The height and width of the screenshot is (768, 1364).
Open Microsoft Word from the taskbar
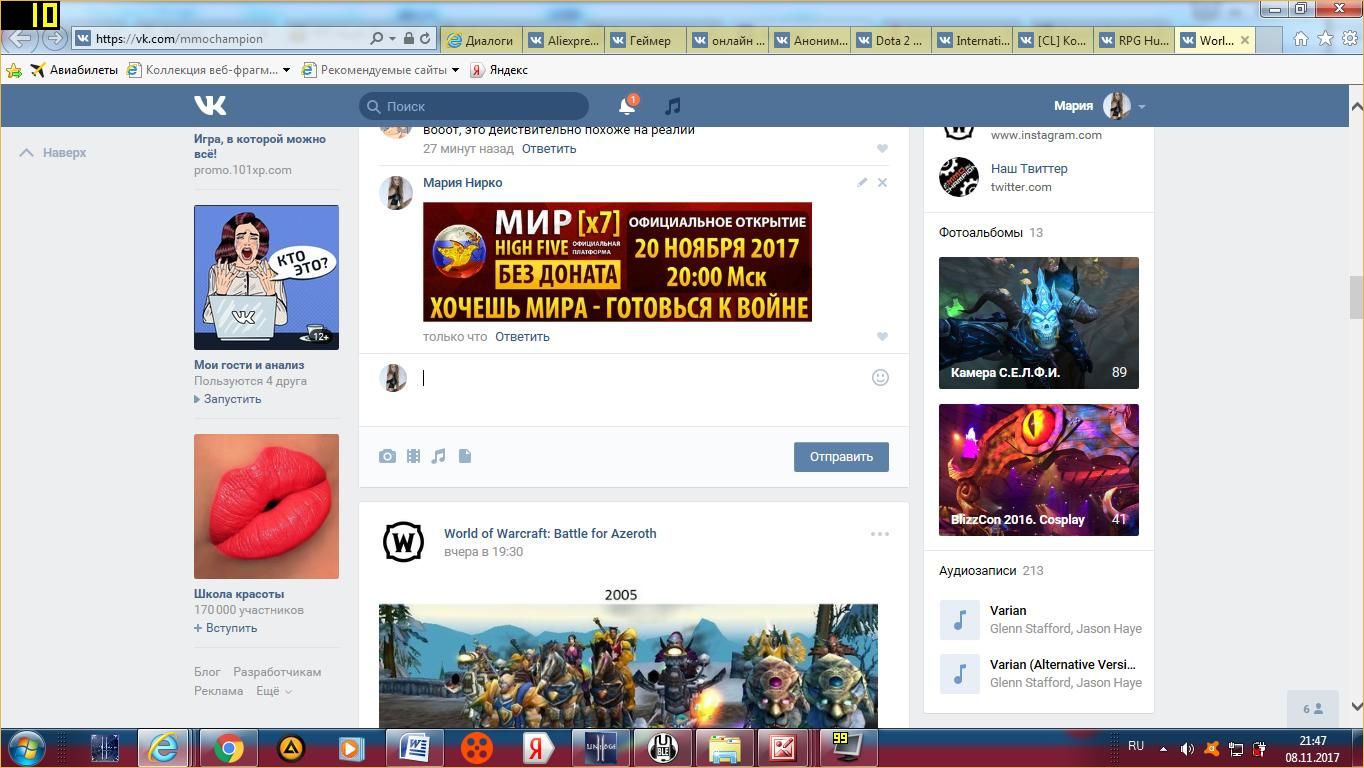tap(414, 748)
